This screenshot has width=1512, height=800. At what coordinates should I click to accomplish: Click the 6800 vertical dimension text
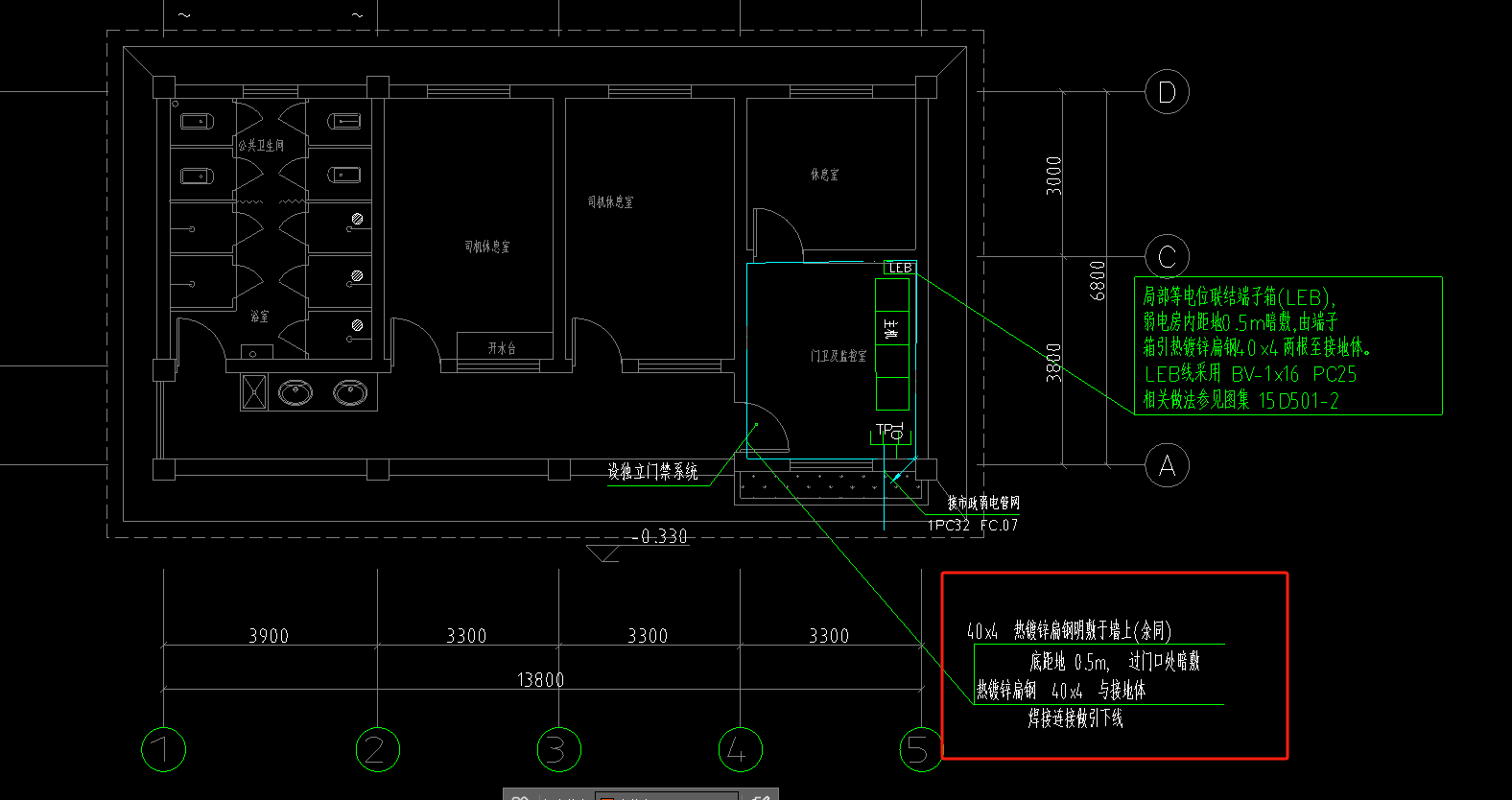tap(1098, 280)
